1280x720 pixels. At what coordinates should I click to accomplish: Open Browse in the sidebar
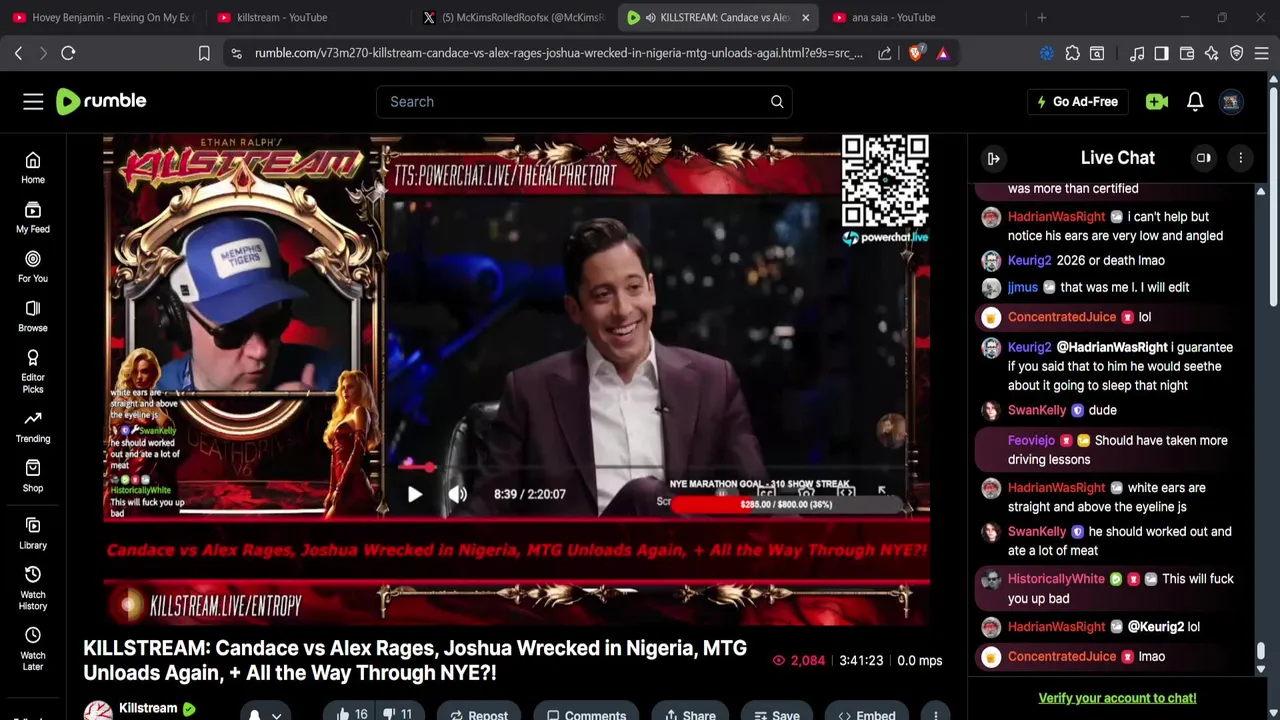[33, 316]
